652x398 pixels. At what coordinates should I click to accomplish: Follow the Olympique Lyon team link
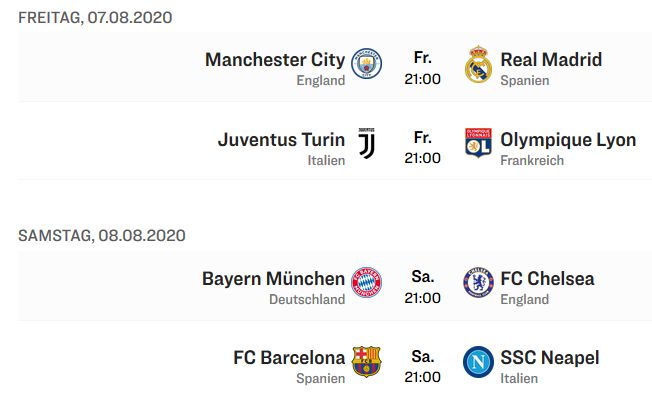(x=568, y=140)
